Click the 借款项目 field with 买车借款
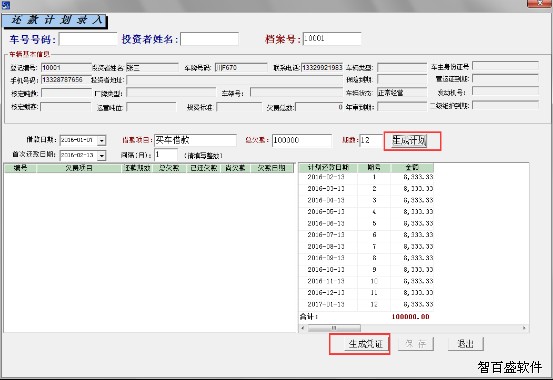This screenshot has height=380, width=553. pyautogui.click(x=195, y=140)
